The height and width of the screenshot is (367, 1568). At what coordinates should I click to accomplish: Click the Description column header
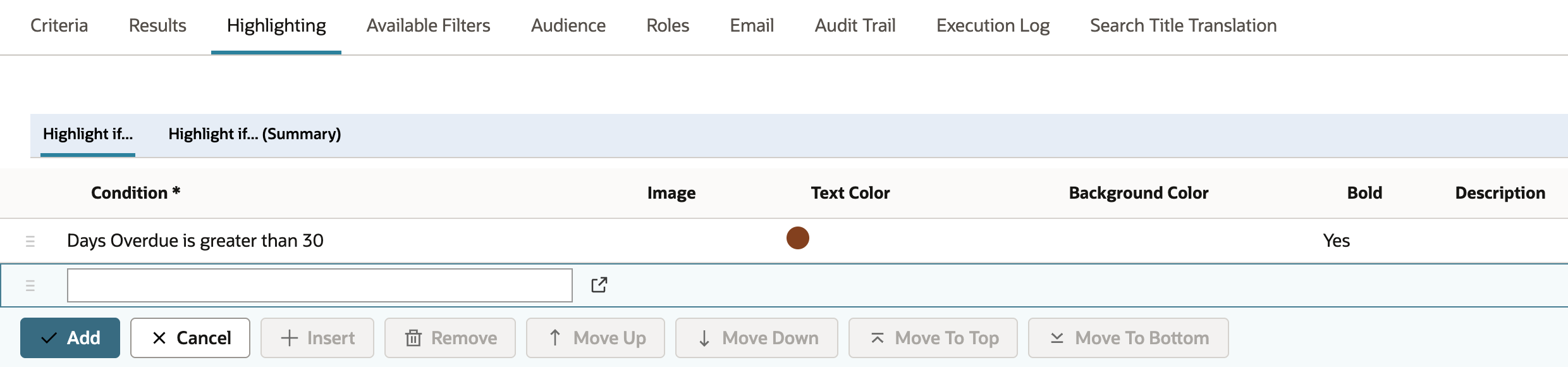1500,193
